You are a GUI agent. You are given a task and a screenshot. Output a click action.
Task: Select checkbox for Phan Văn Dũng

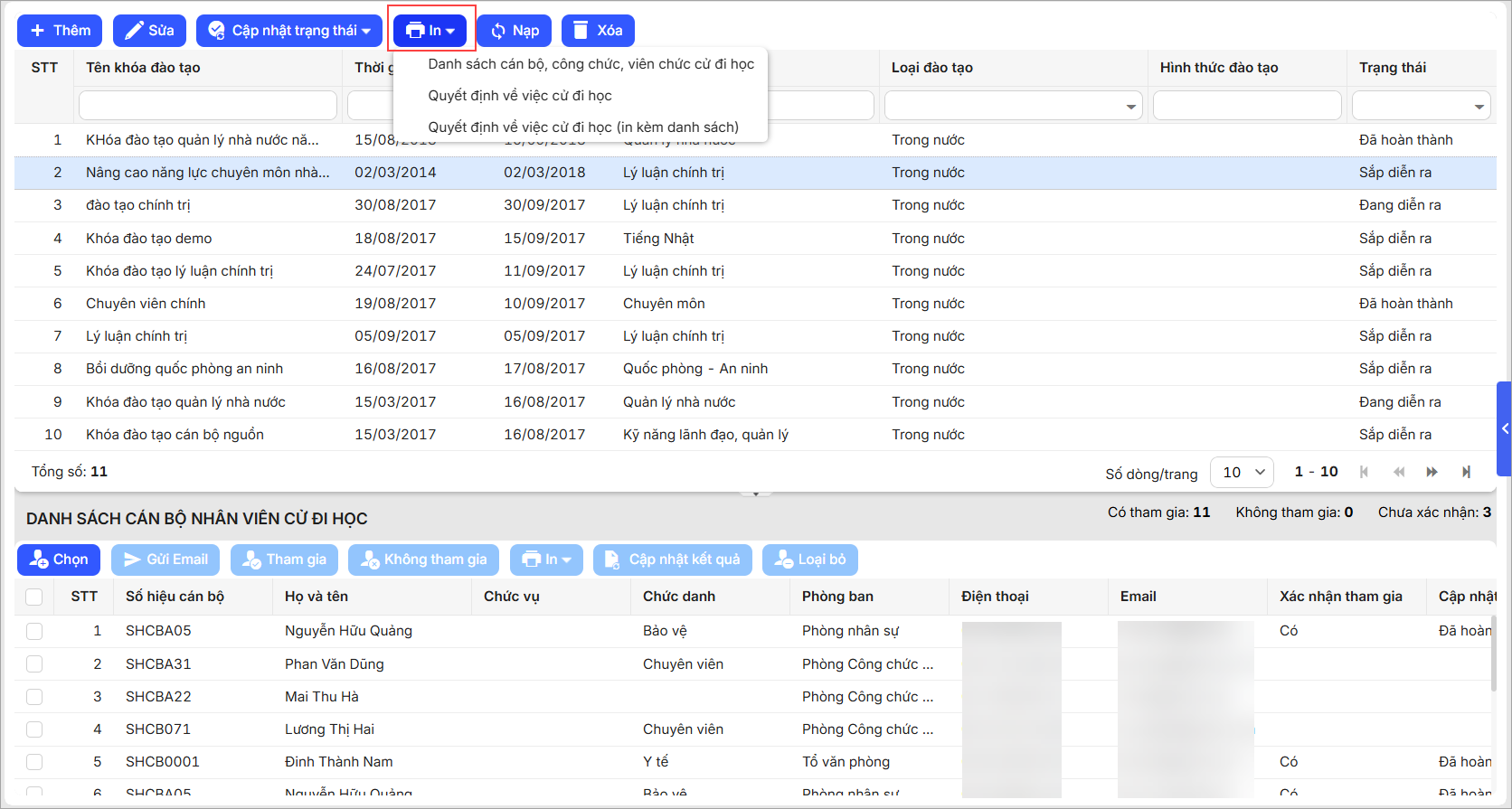[34, 664]
